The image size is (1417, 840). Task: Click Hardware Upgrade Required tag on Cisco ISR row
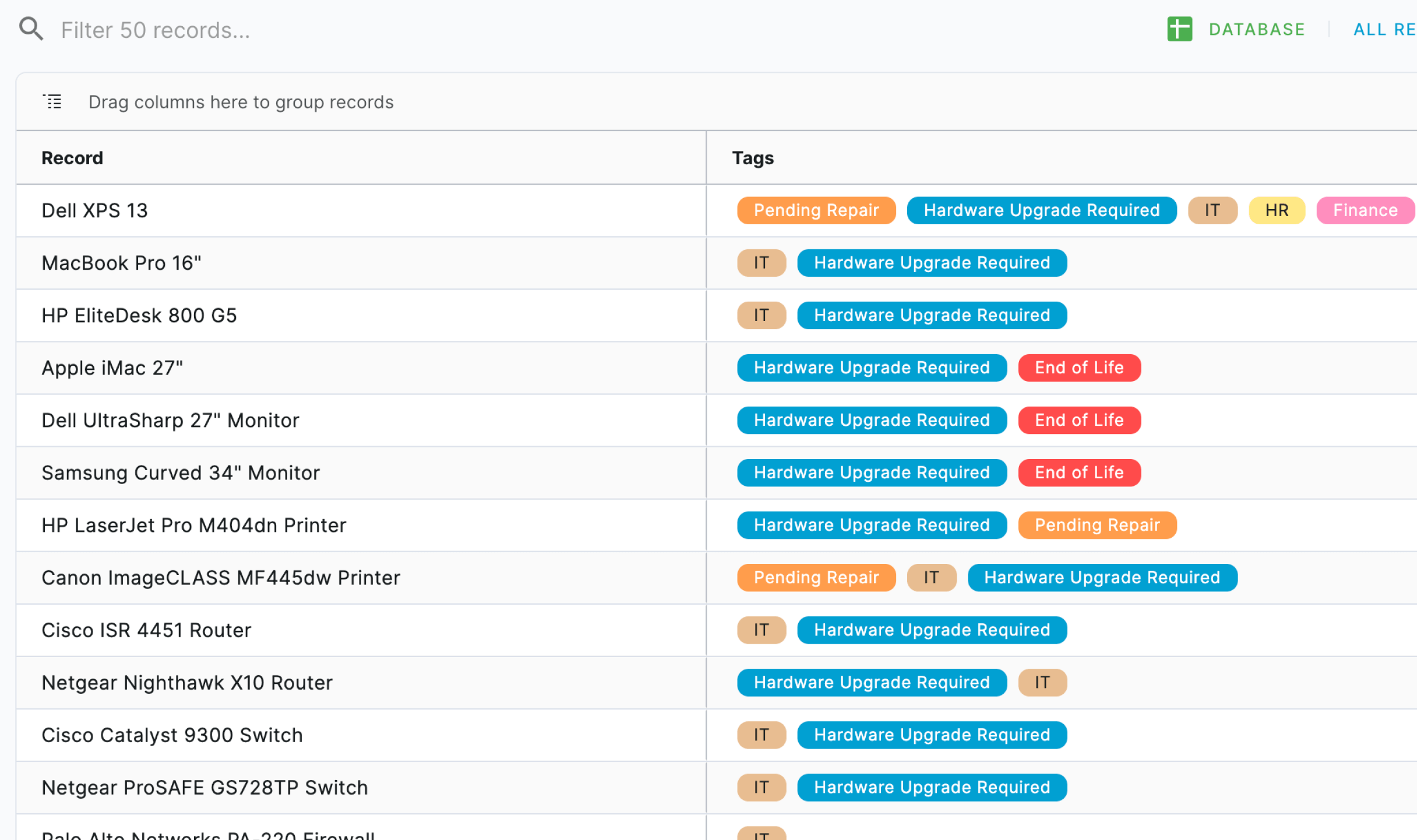[x=932, y=630]
